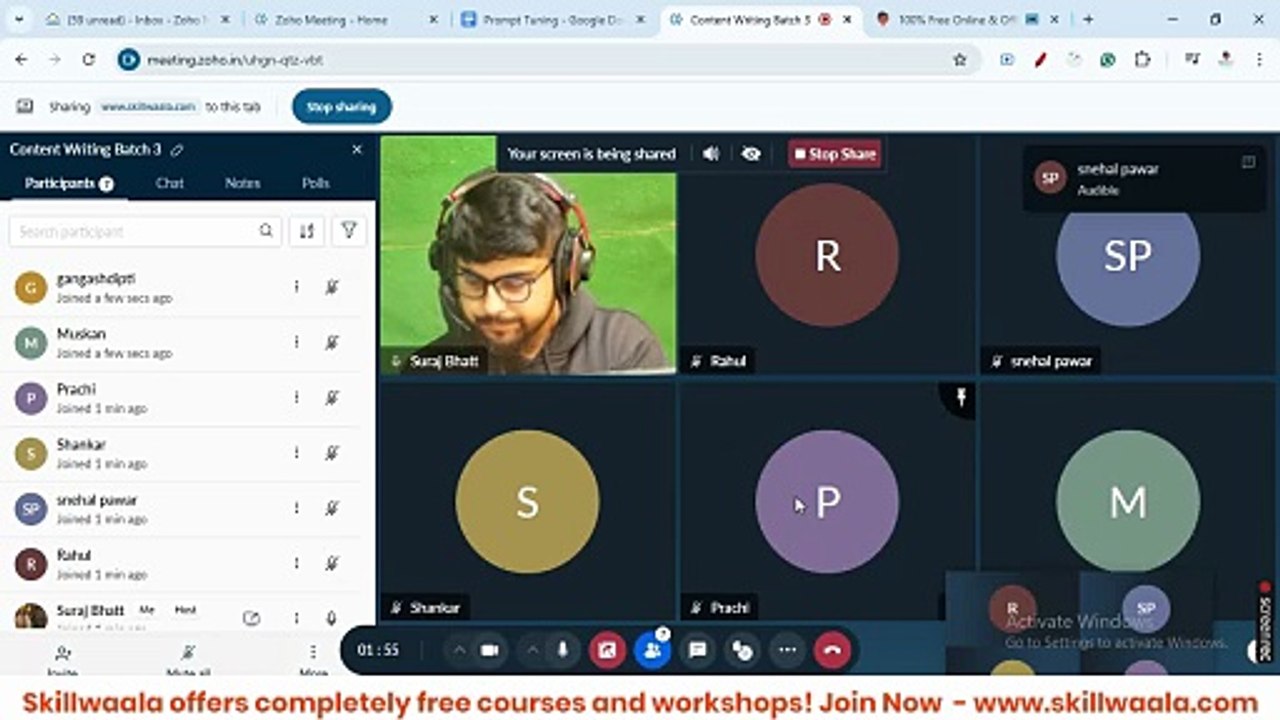The image size is (1280, 720).
Task: Invite participants to the meeting
Action: [x=62, y=660]
